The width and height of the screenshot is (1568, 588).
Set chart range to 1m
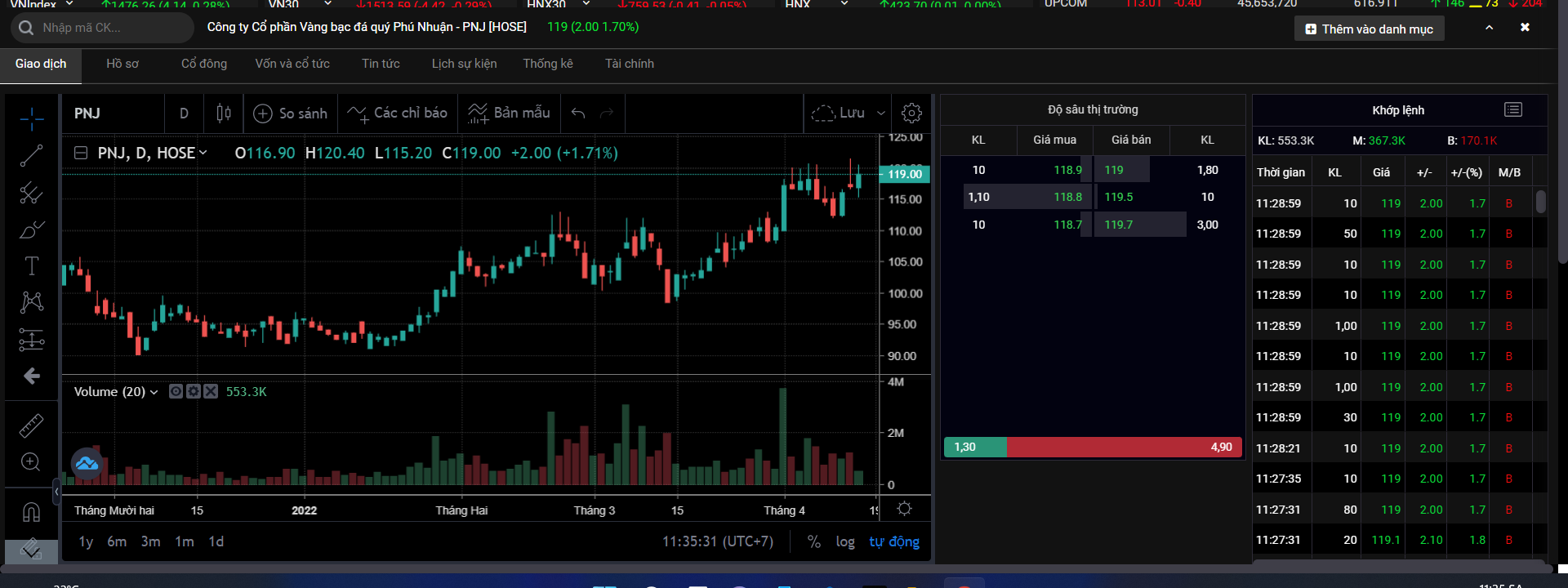pyautogui.click(x=185, y=541)
